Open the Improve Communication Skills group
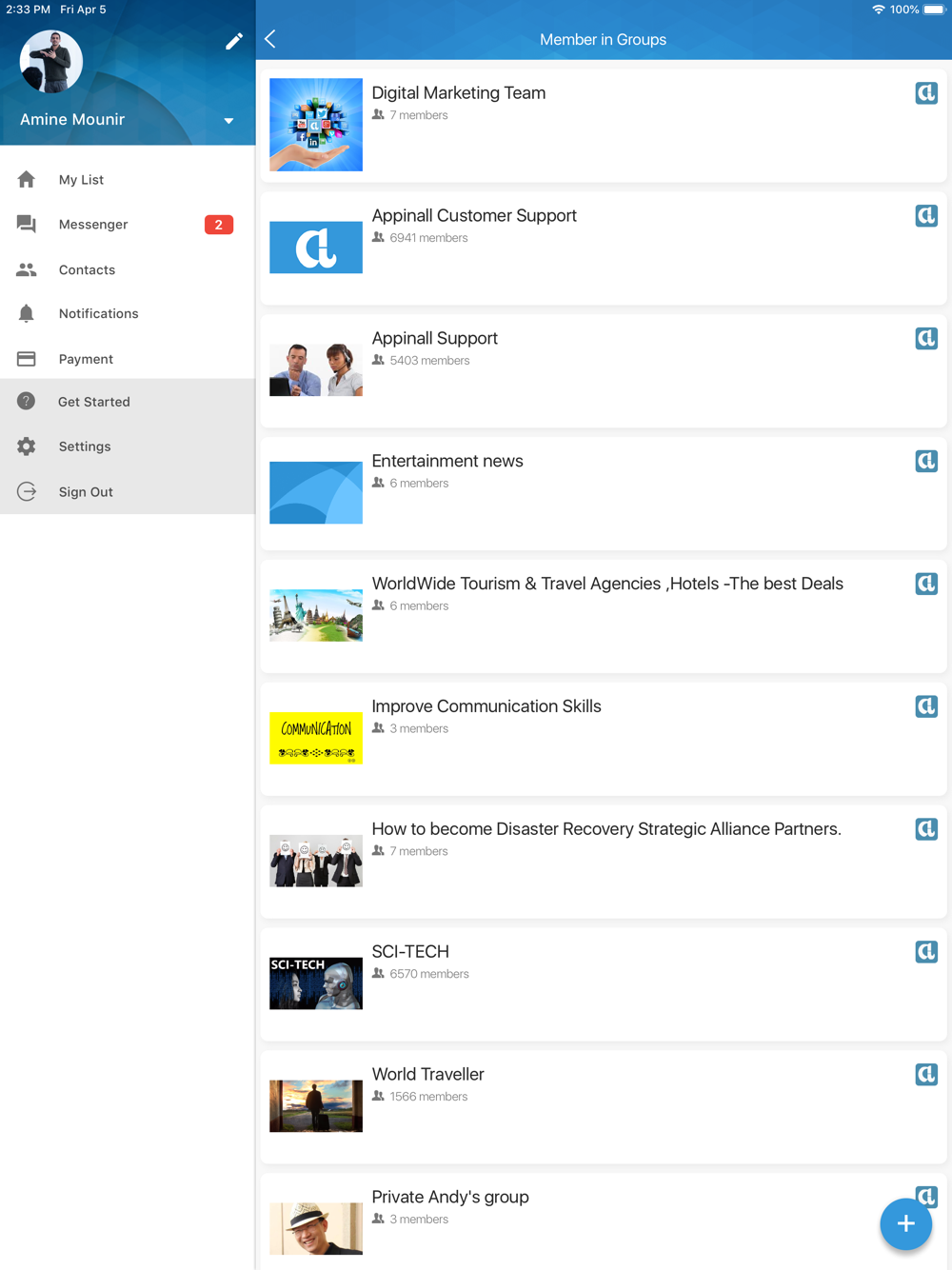Image resolution: width=952 pixels, height=1270 pixels. click(486, 706)
